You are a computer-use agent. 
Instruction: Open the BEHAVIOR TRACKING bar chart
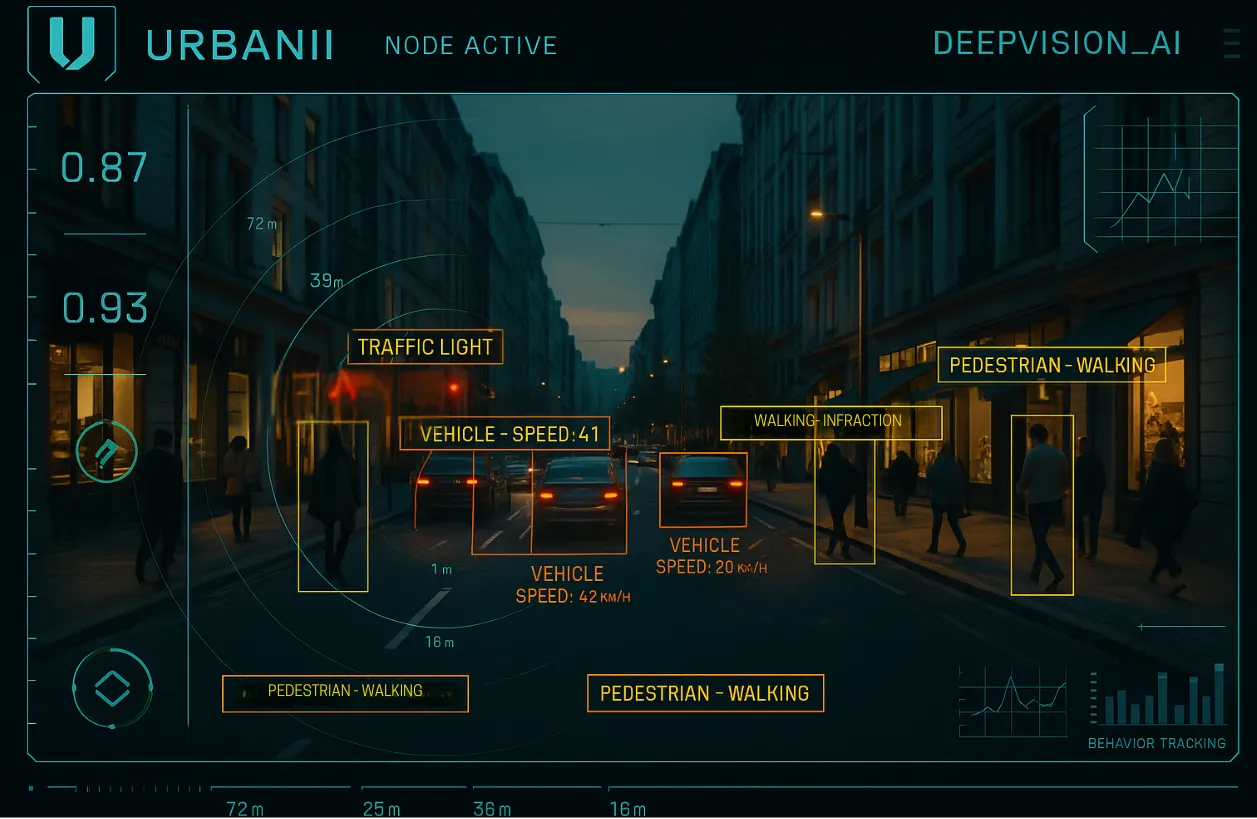tap(1157, 695)
